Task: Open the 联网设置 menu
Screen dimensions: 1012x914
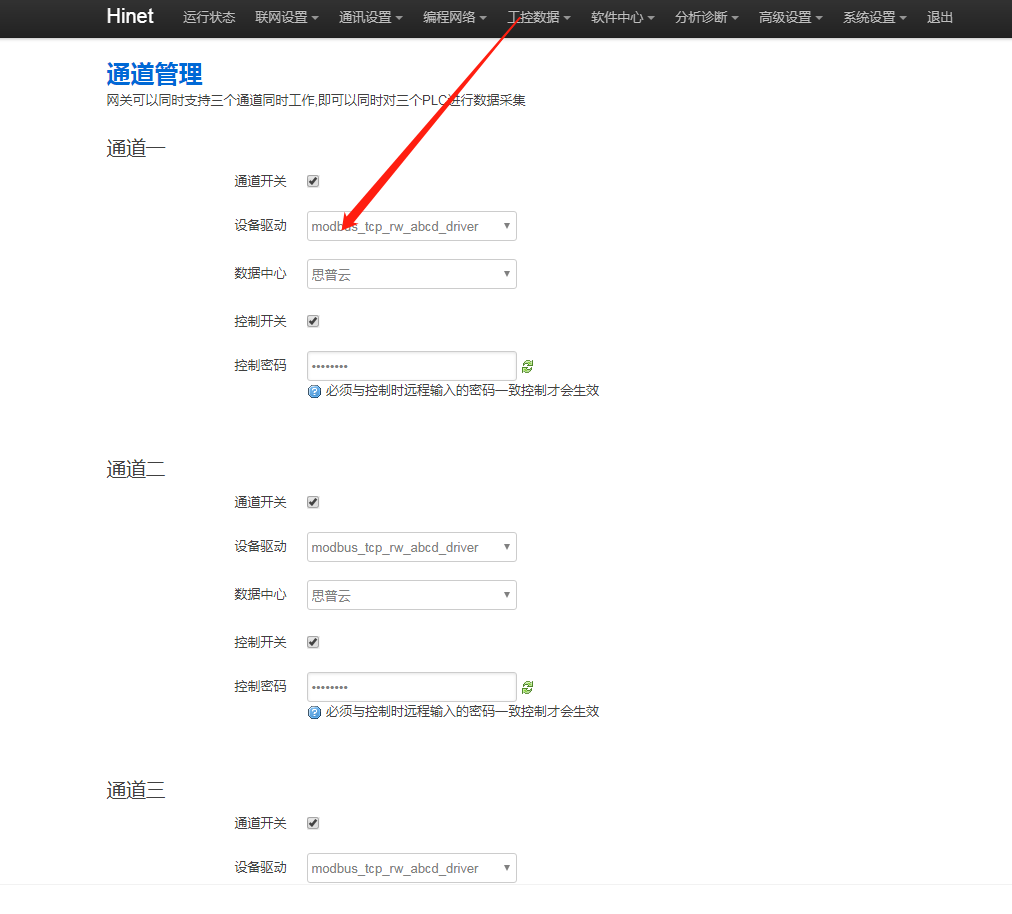Action: 287,18
